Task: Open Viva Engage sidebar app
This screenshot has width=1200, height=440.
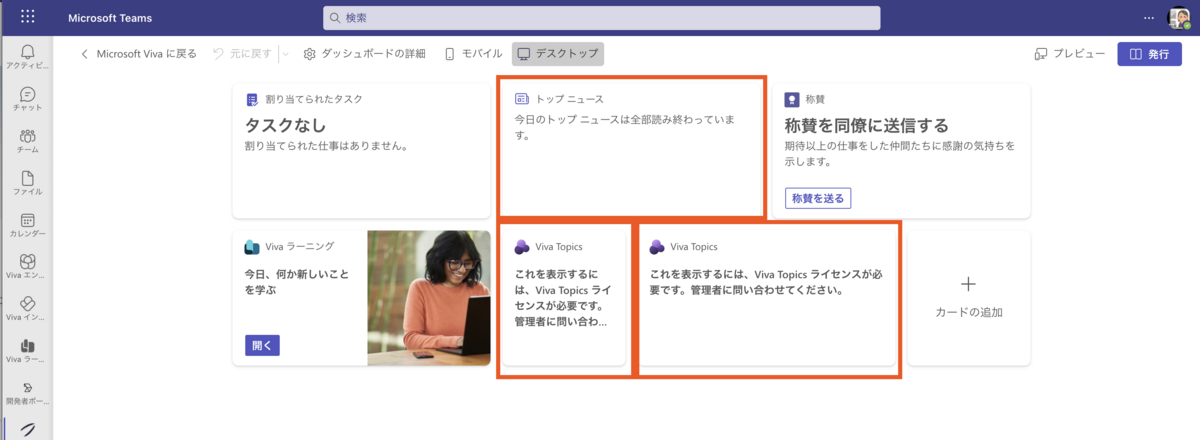Action: [27, 267]
